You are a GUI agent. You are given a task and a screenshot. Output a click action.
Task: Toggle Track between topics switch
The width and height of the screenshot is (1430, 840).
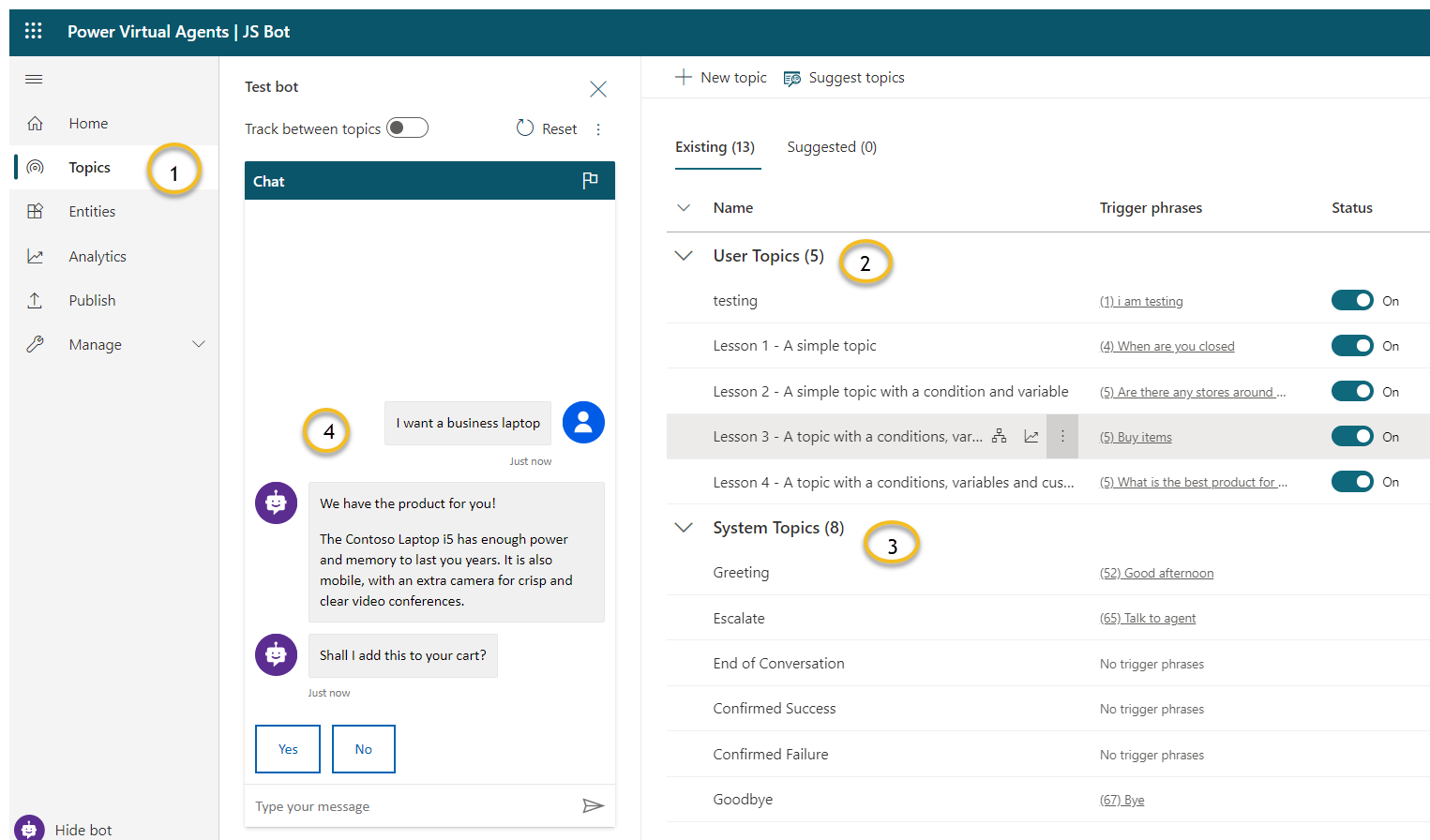coord(408,127)
